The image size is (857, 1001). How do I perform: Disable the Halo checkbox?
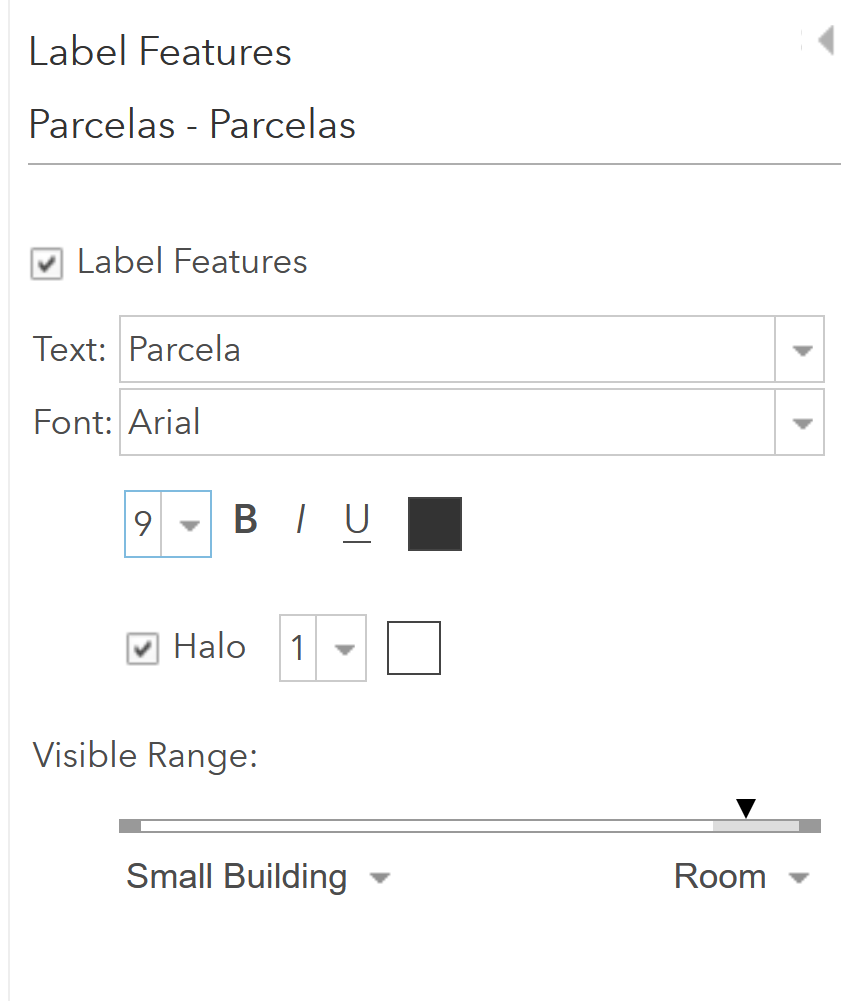click(x=142, y=649)
